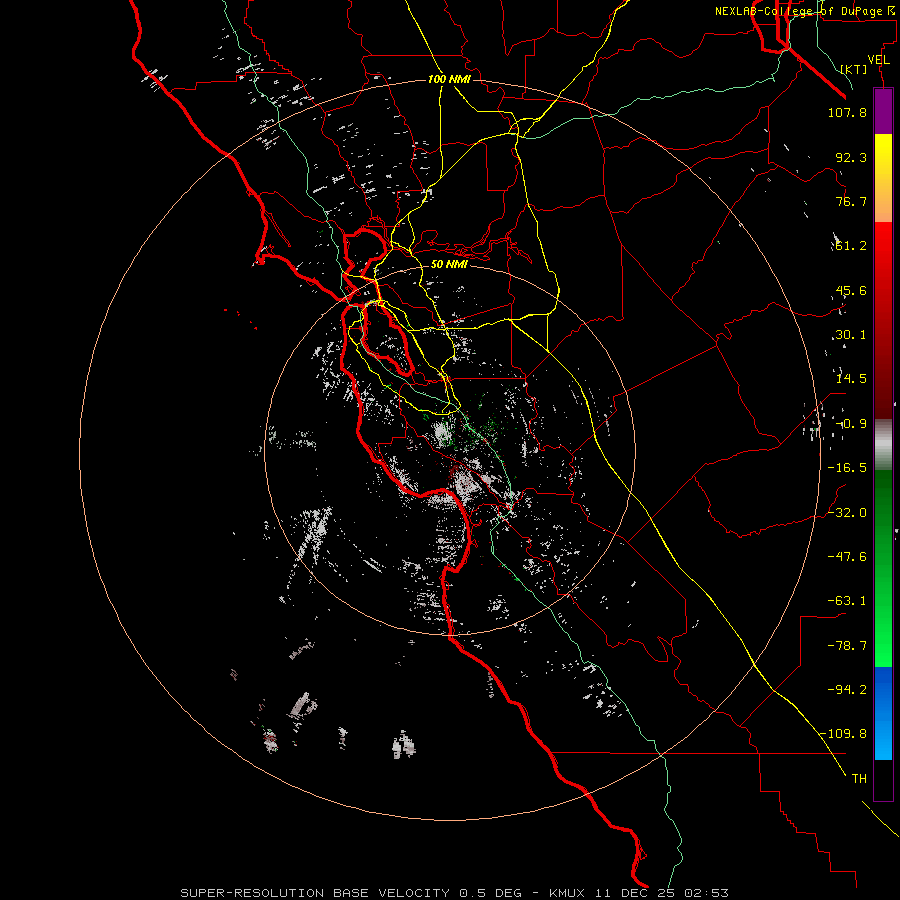Select the -94.2 velocity scale value
Viewport: 900px width, 900px height.
coord(847,689)
